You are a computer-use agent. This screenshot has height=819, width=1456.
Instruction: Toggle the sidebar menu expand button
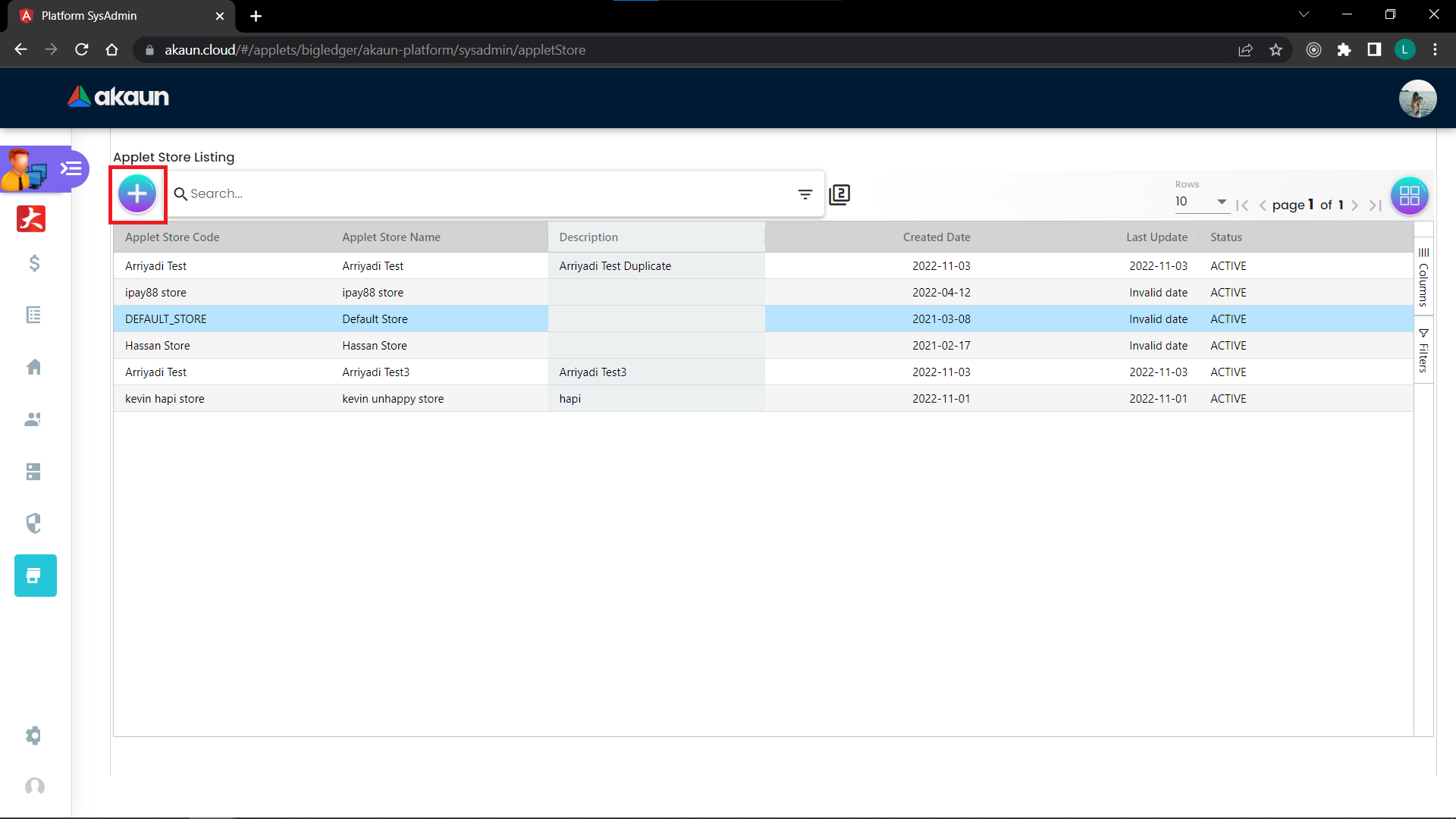(x=71, y=168)
